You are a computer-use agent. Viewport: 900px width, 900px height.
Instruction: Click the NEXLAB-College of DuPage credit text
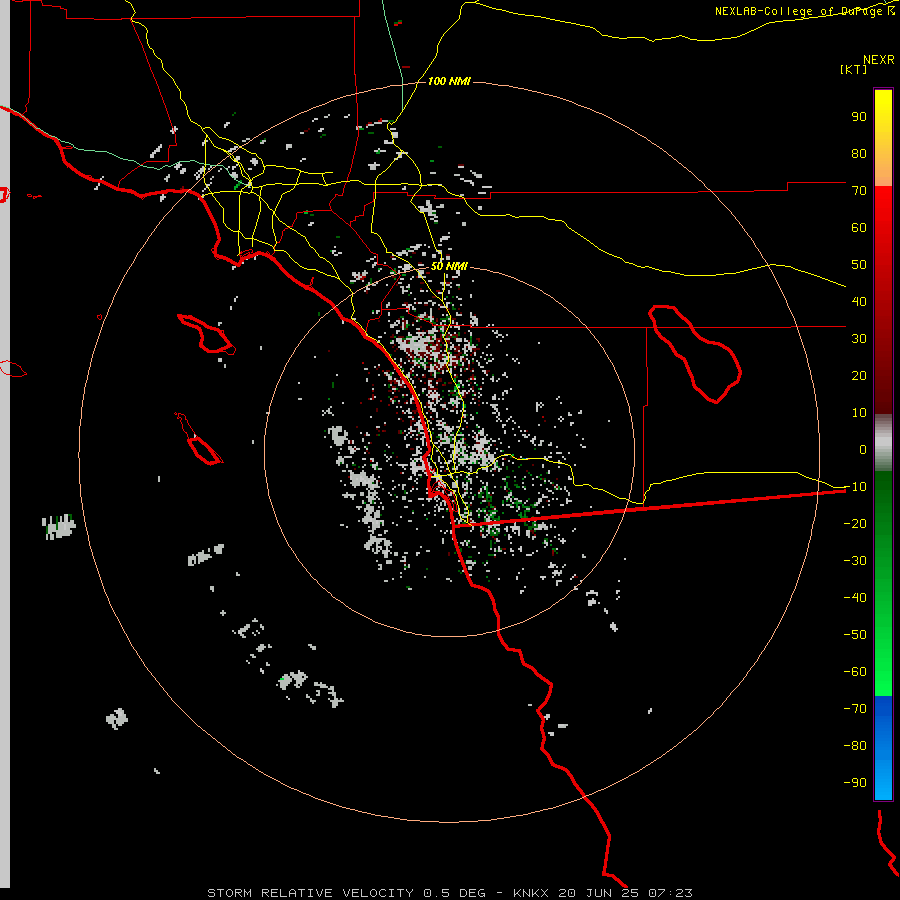805,11
